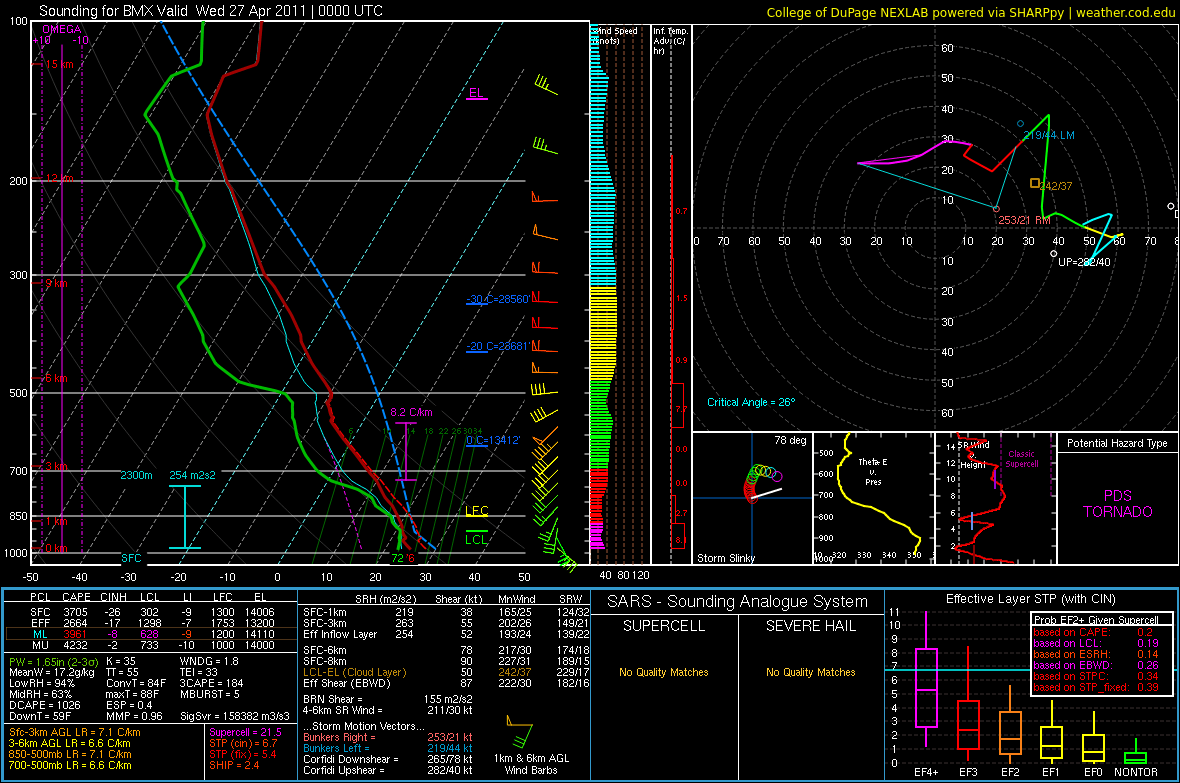The width and height of the screenshot is (1180, 783).
Task: Click the '12 km' height marker
Action: [x=59, y=178]
